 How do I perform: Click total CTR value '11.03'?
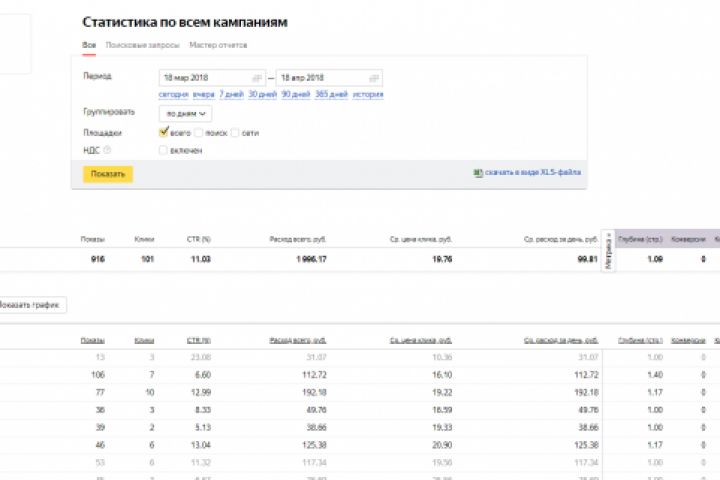click(201, 259)
